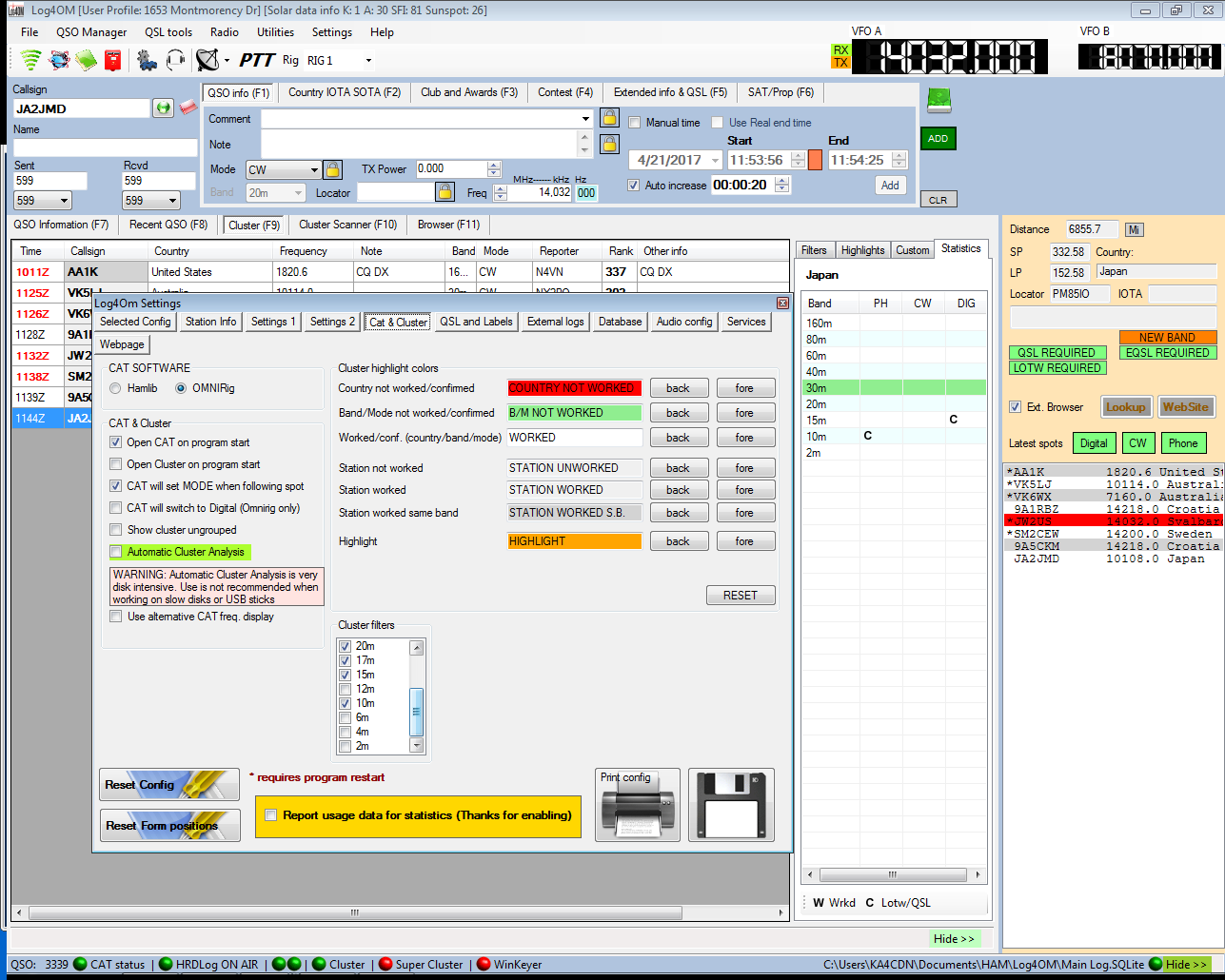Click the red eraser icon beside callsign

tap(188, 108)
